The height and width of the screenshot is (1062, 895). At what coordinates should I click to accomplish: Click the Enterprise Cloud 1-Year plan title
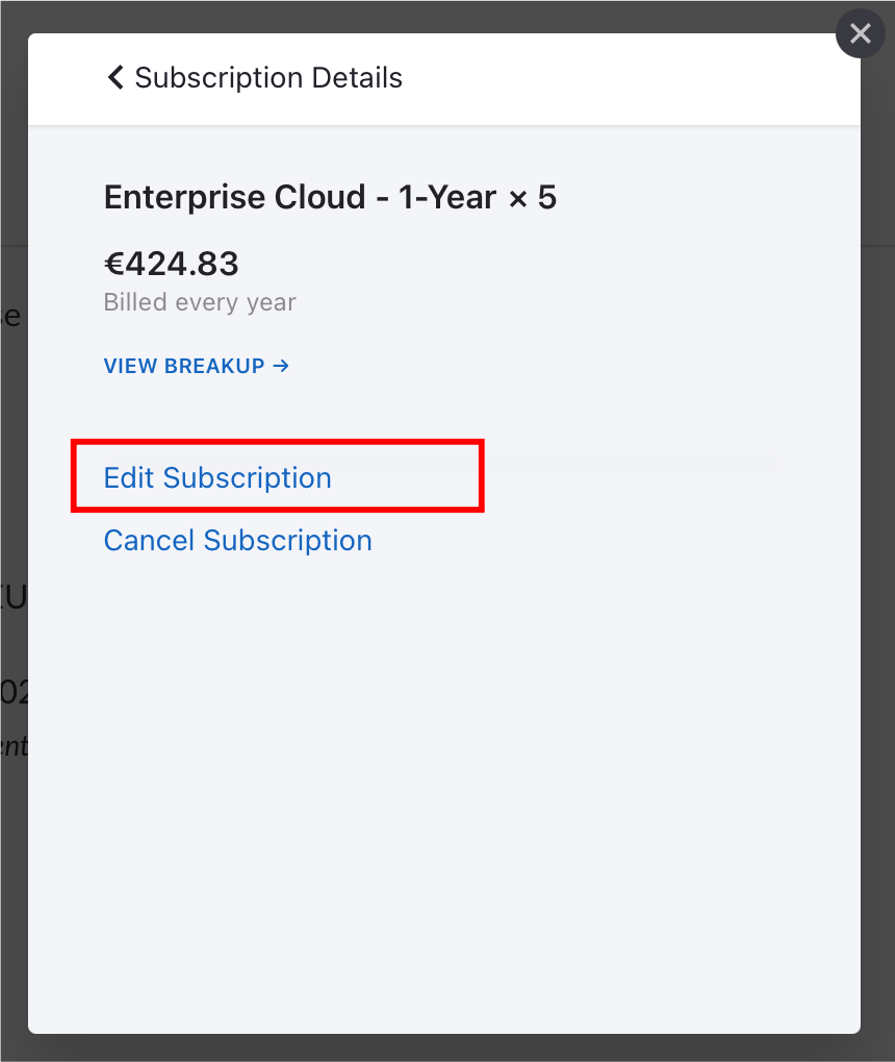tap(330, 198)
